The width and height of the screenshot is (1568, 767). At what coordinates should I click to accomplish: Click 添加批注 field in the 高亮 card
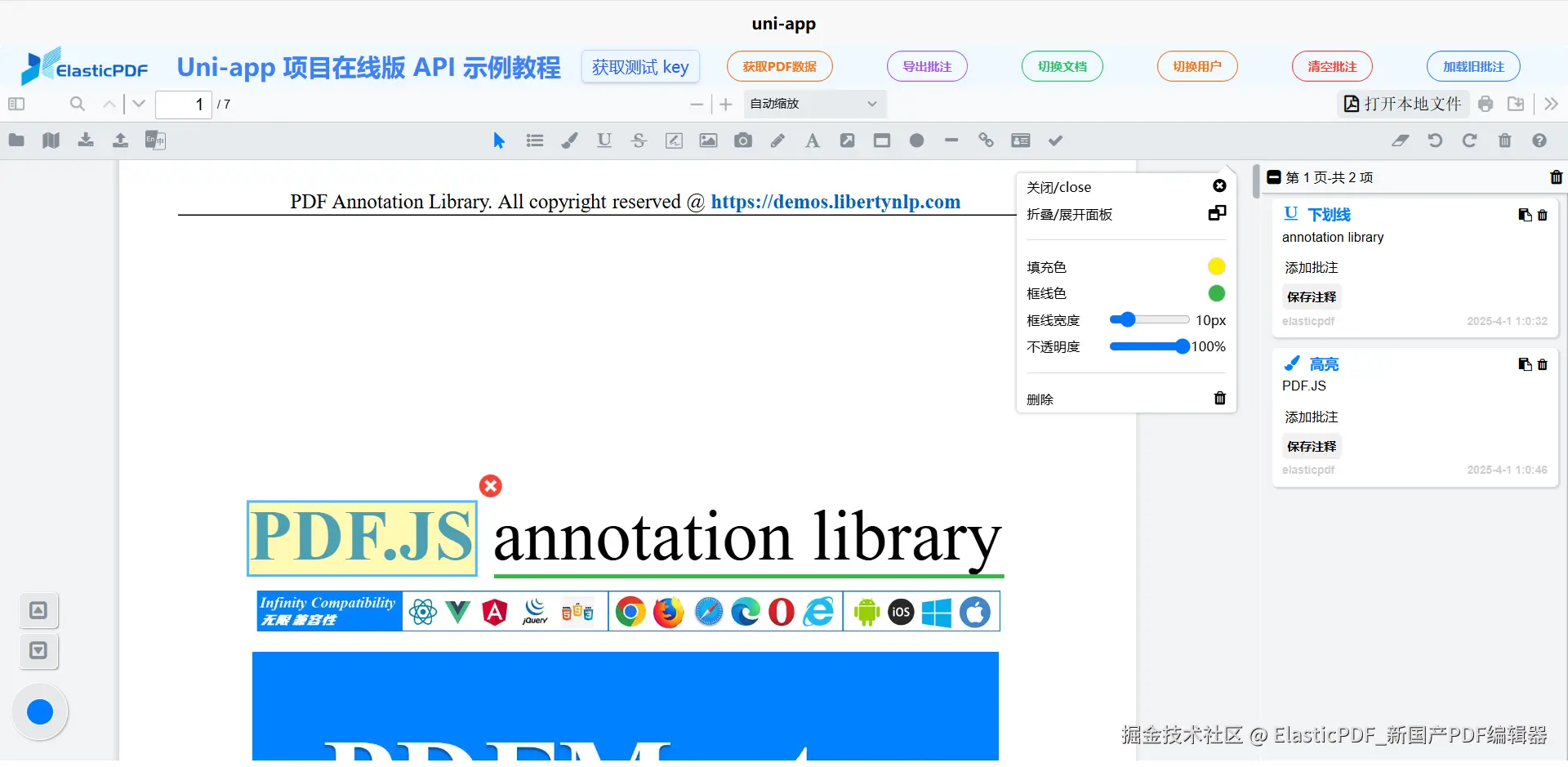coord(1312,417)
